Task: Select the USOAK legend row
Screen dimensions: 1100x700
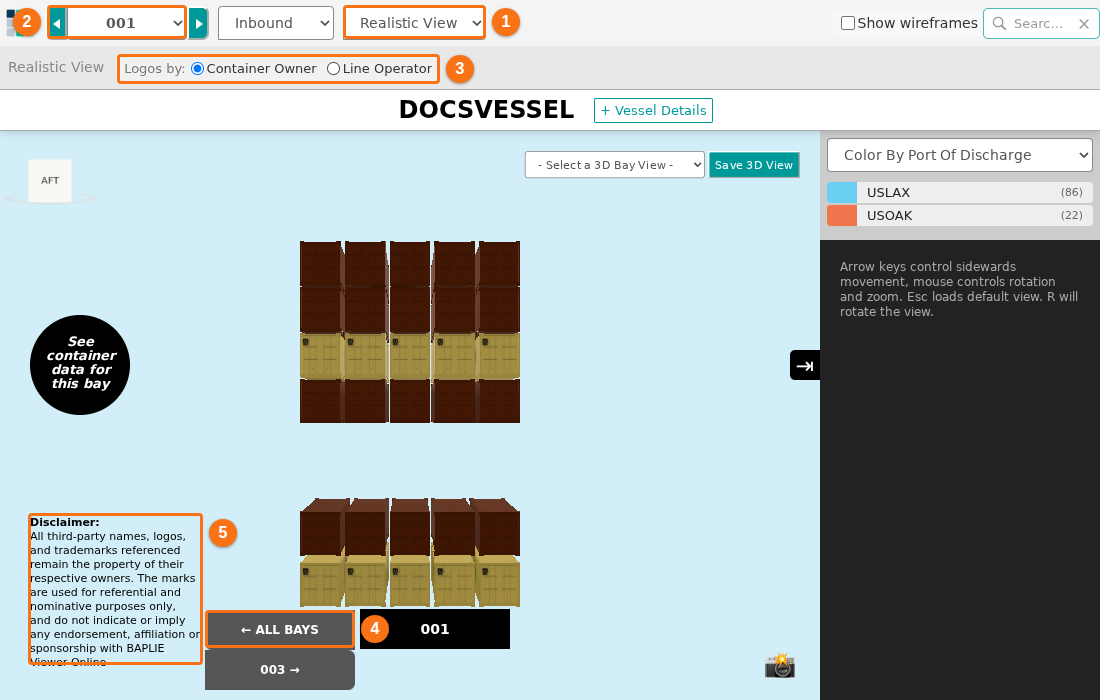Action: (960, 215)
